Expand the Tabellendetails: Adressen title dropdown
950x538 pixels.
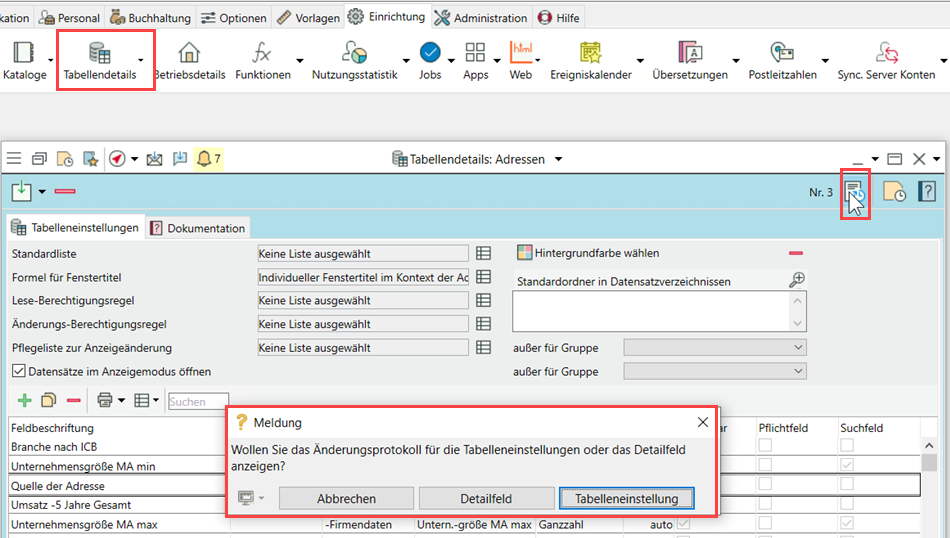coord(558,159)
